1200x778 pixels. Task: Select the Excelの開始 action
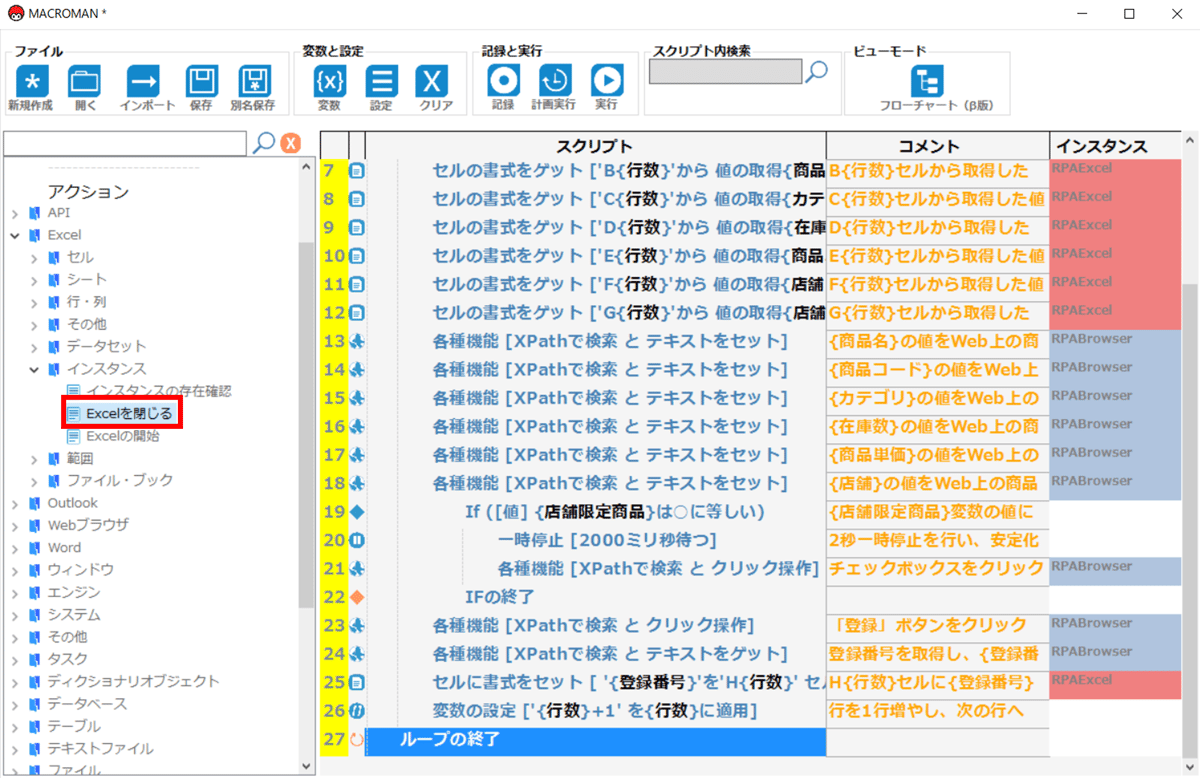tap(123, 436)
